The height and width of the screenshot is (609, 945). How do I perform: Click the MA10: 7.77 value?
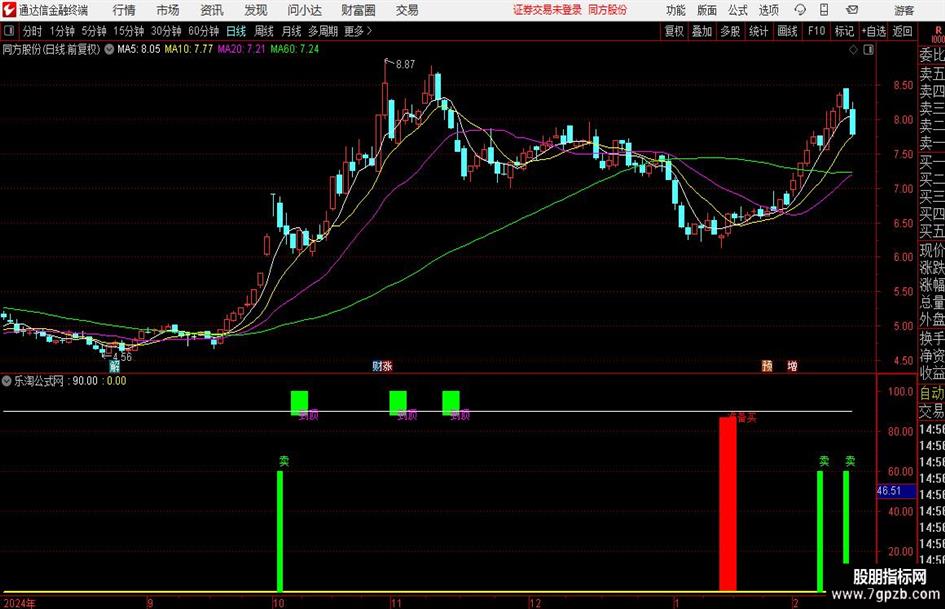click(189, 49)
